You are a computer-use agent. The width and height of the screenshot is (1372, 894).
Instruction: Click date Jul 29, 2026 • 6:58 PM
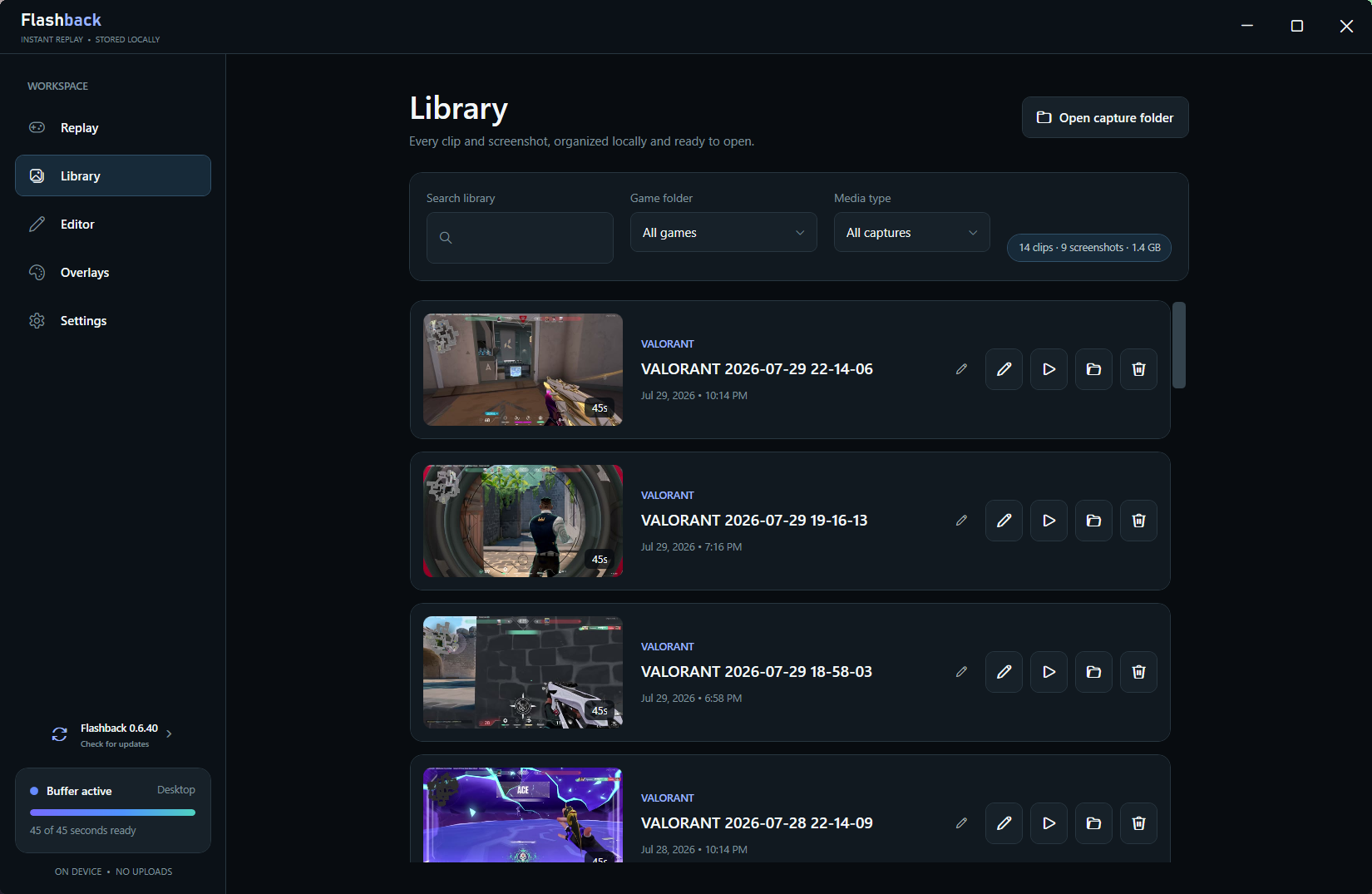tap(692, 699)
